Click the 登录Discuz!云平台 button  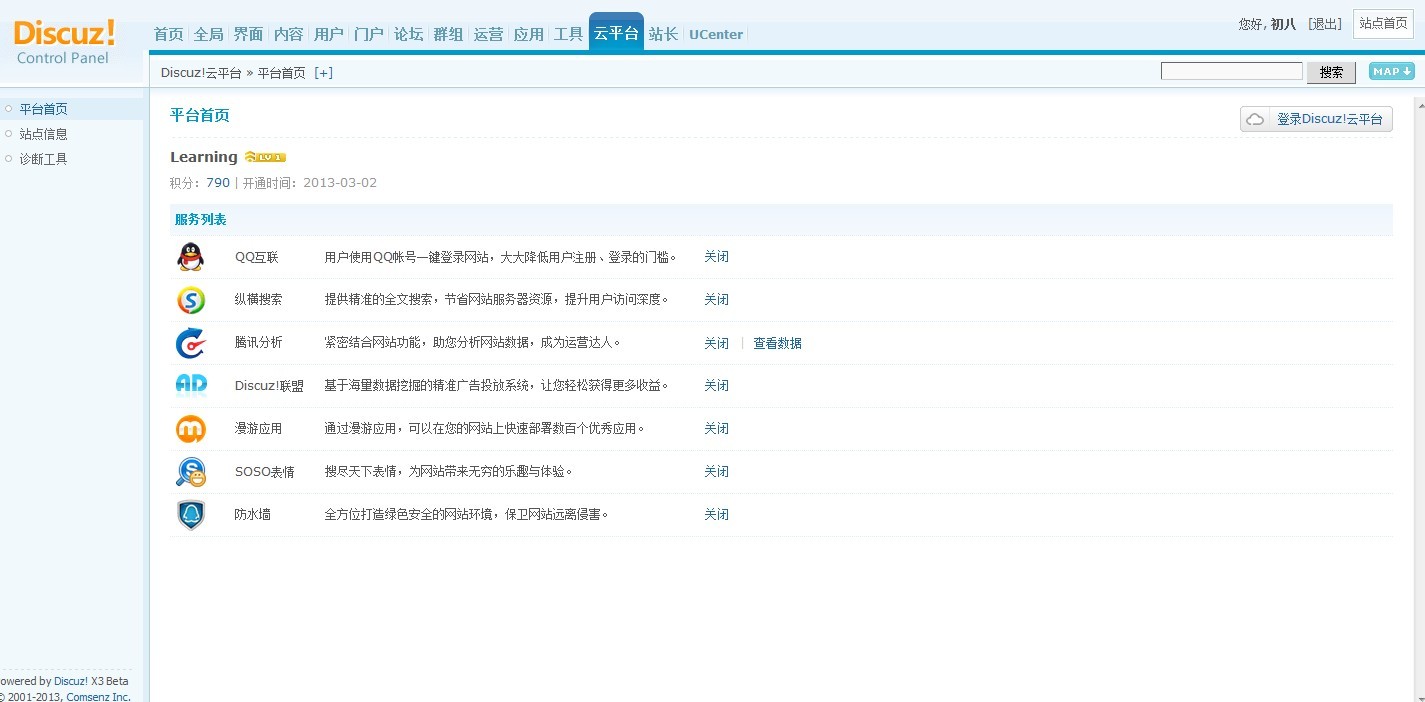point(1317,119)
